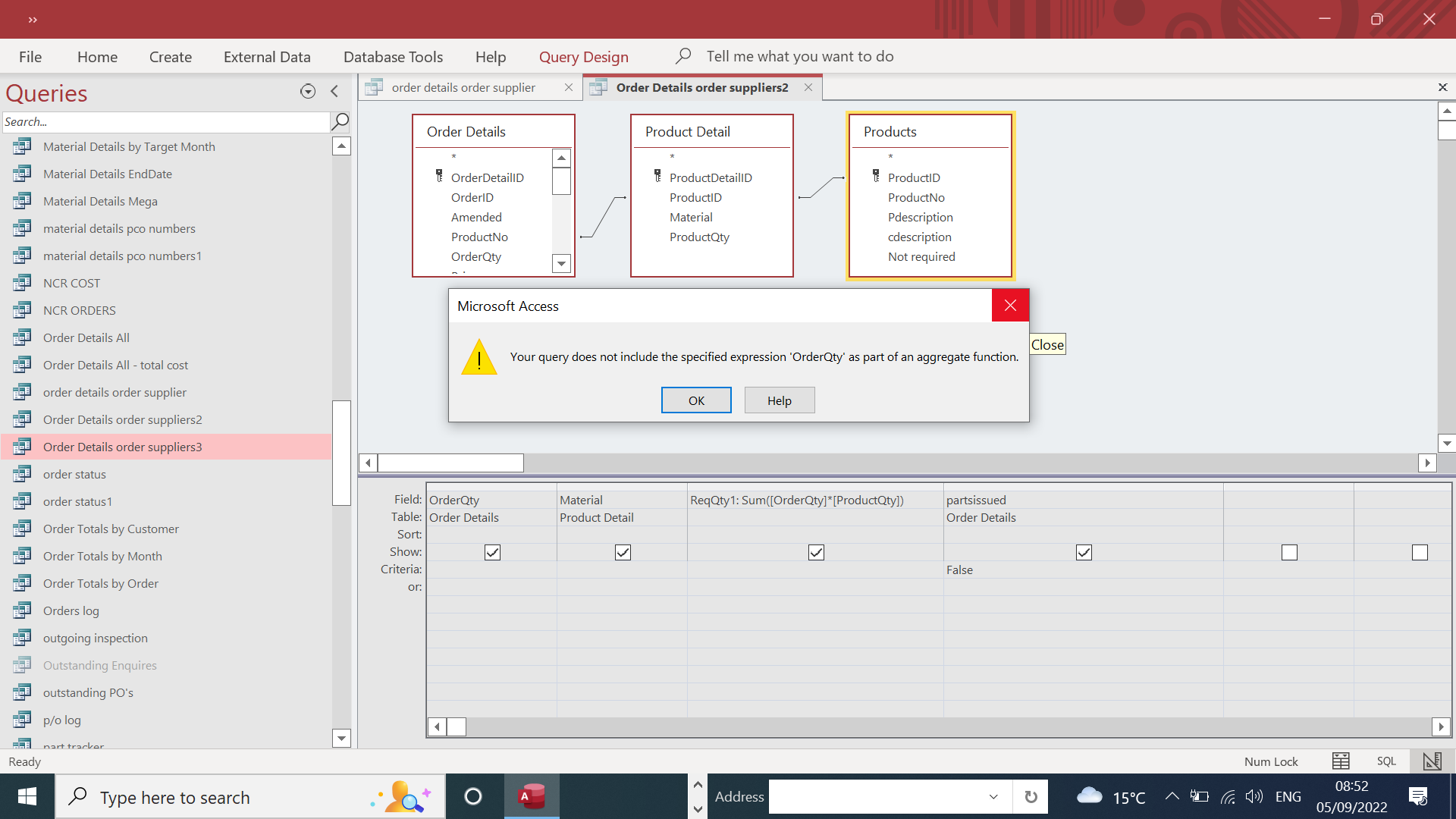Open the Help ribbon tab
The image size is (1456, 819).
click(491, 57)
